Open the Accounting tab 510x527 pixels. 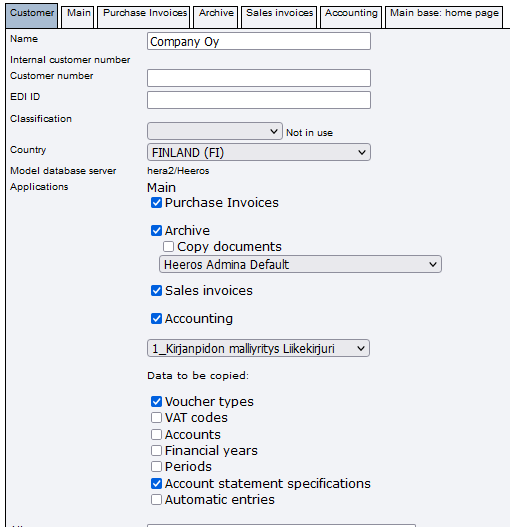click(x=351, y=16)
